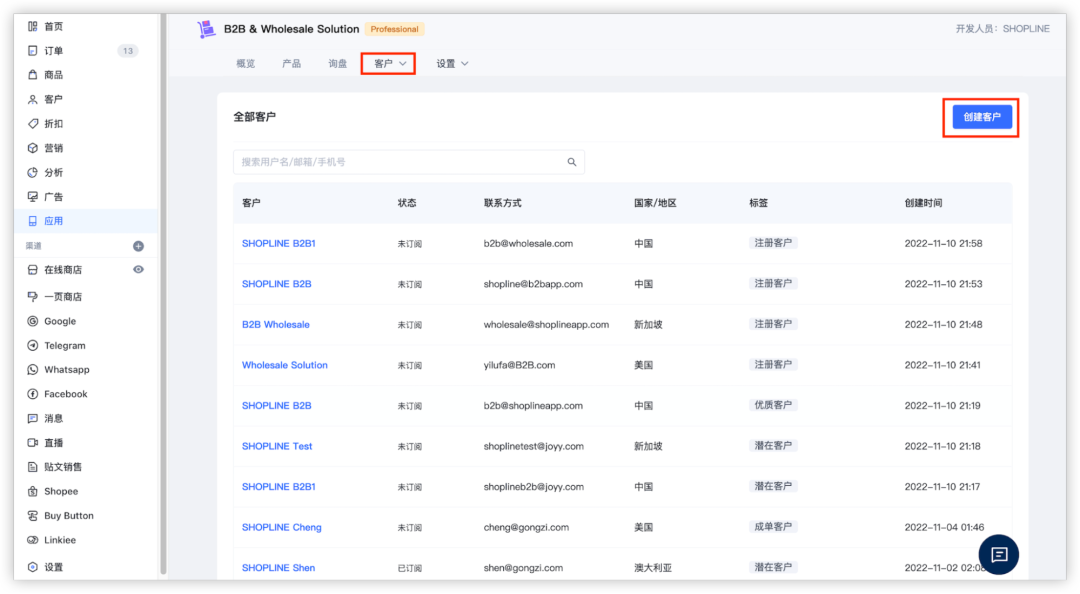The height and width of the screenshot is (594, 1080).
Task: Expand the 客户 dropdown tab
Action: pyautogui.click(x=388, y=64)
